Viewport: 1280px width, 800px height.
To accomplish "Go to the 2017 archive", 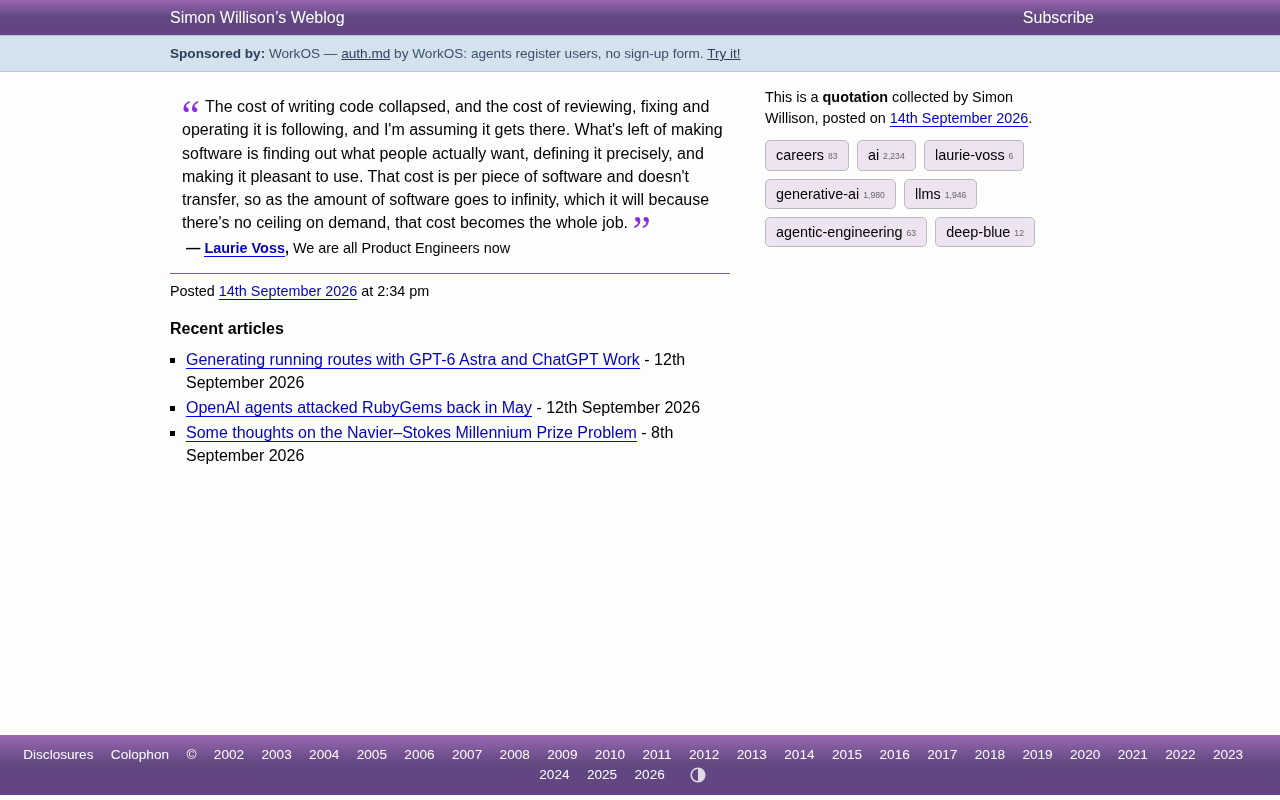I will click(942, 755).
